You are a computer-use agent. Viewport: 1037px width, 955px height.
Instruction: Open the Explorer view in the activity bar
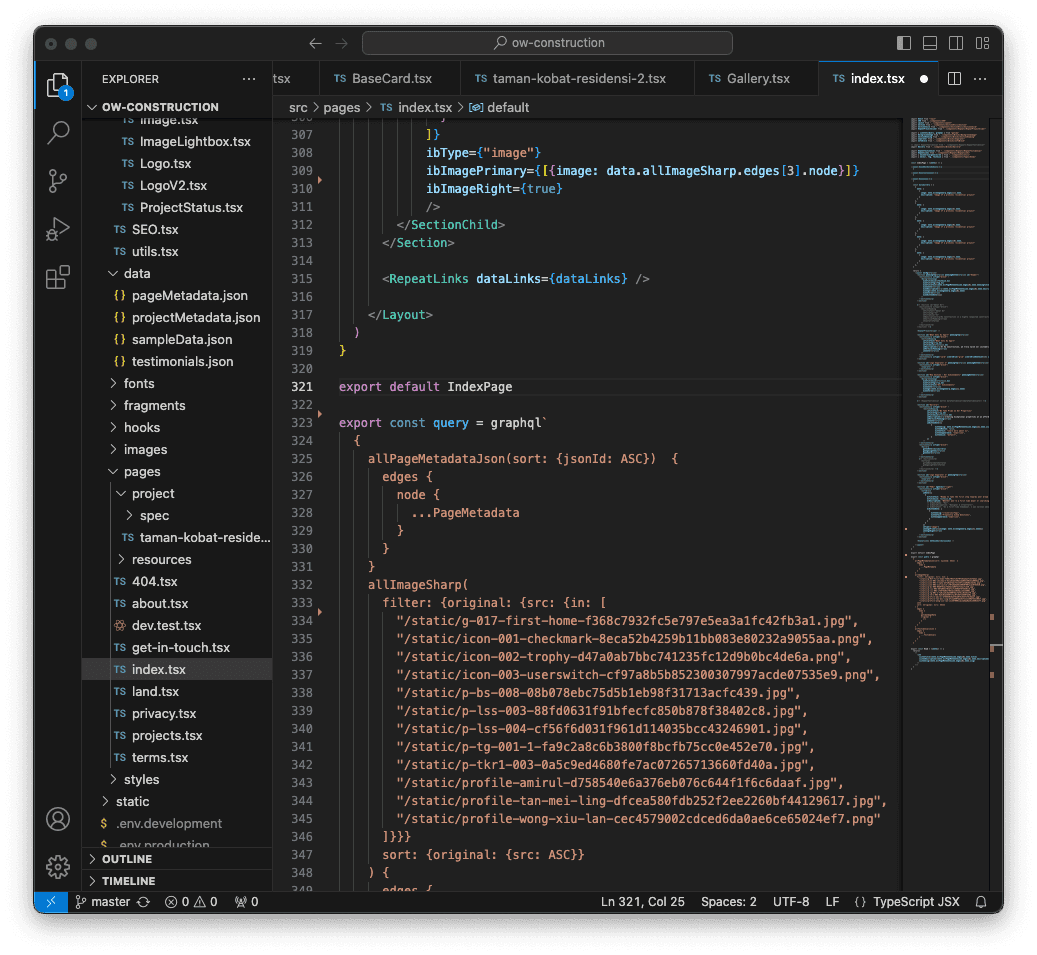[x=57, y=84]
